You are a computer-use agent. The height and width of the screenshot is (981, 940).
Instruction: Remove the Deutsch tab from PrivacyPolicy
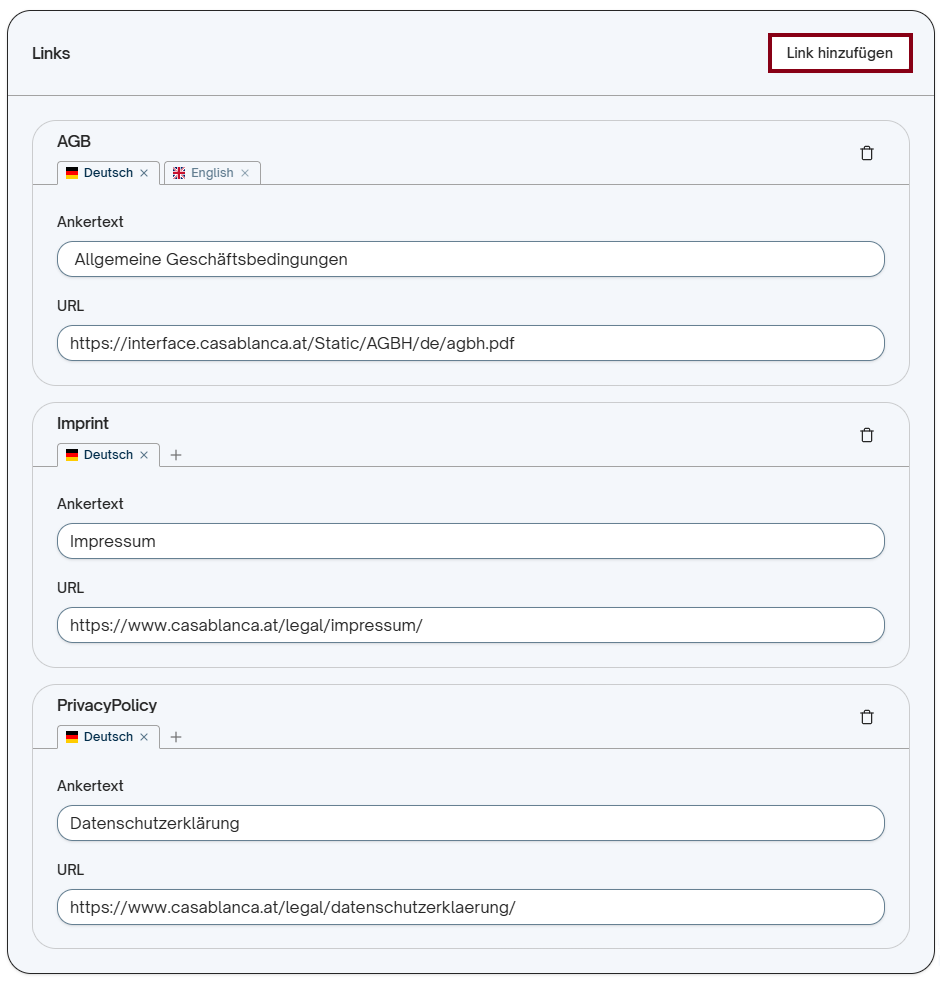tap(144, 737)
